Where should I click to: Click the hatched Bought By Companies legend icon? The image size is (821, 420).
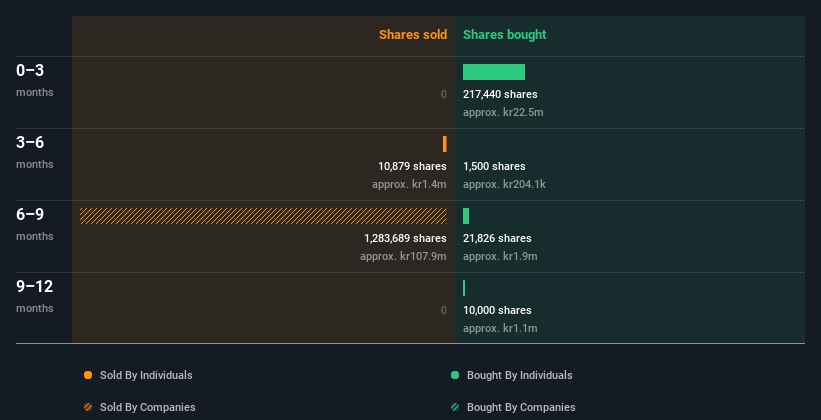pyautogui.click(x=455, y=407)
